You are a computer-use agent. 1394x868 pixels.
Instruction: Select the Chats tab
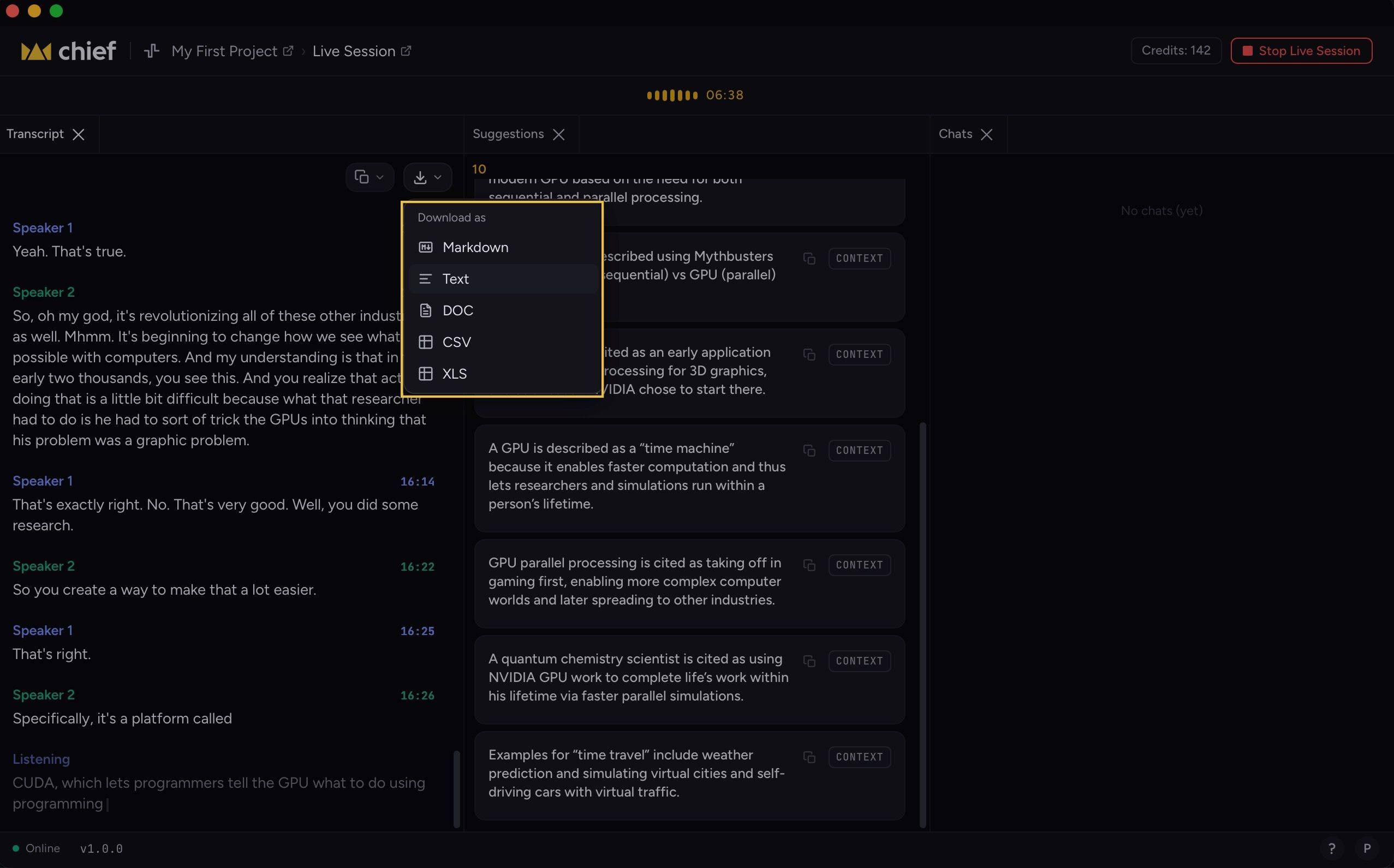pos(955,134)
